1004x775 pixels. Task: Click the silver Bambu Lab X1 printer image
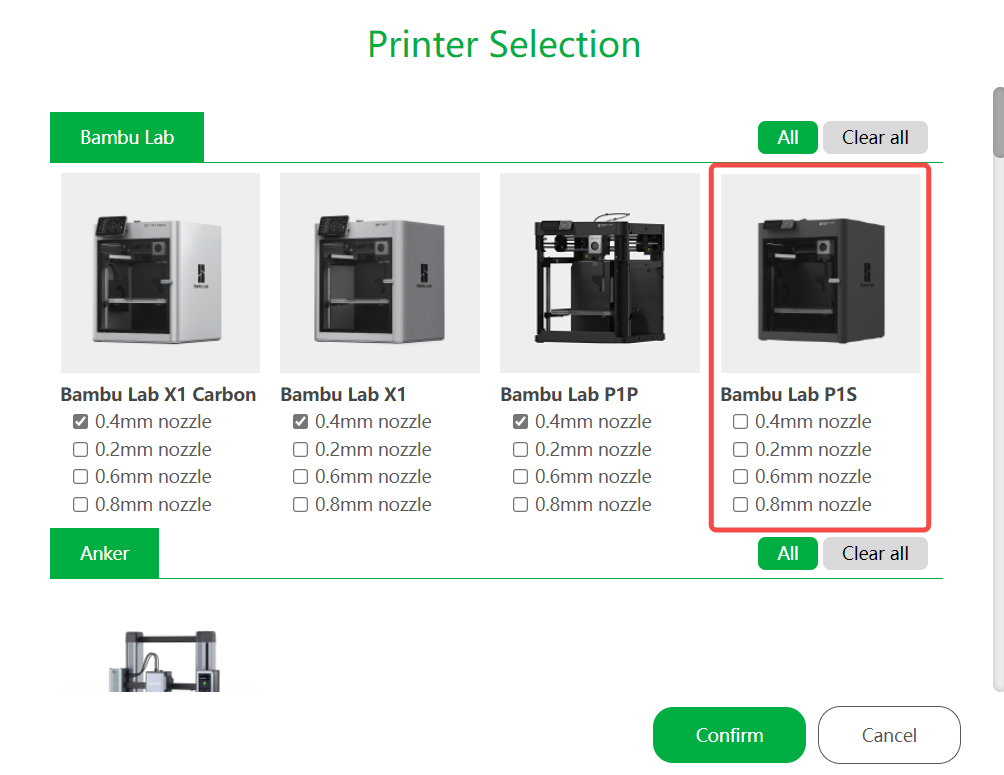tap(380, 273)
